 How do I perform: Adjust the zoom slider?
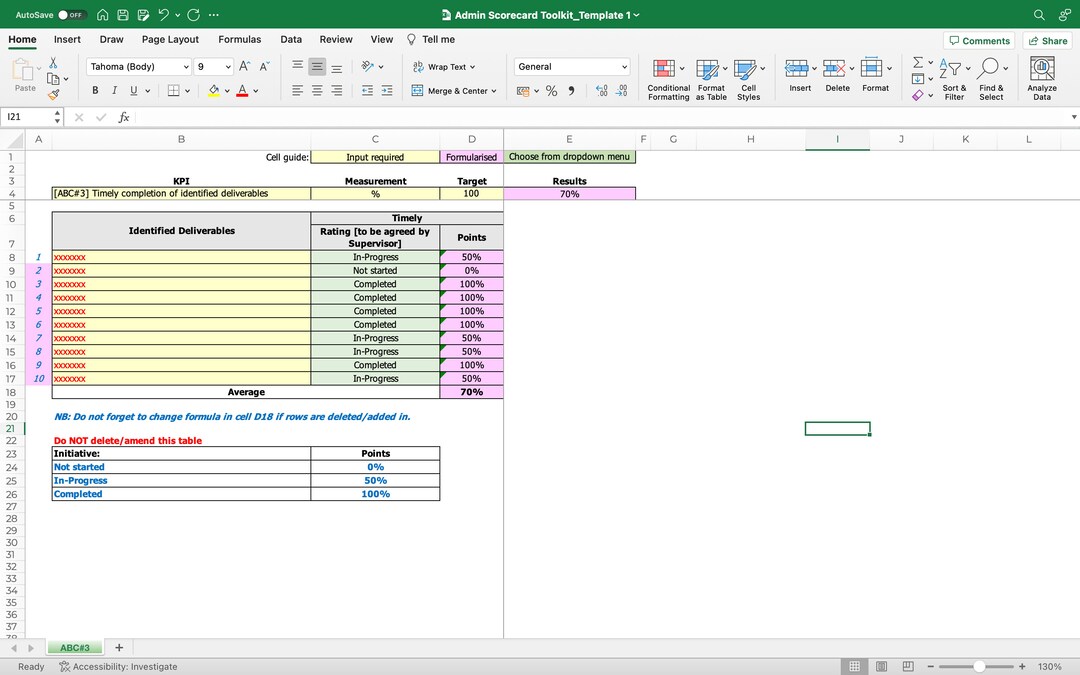(x=977, y=666)
